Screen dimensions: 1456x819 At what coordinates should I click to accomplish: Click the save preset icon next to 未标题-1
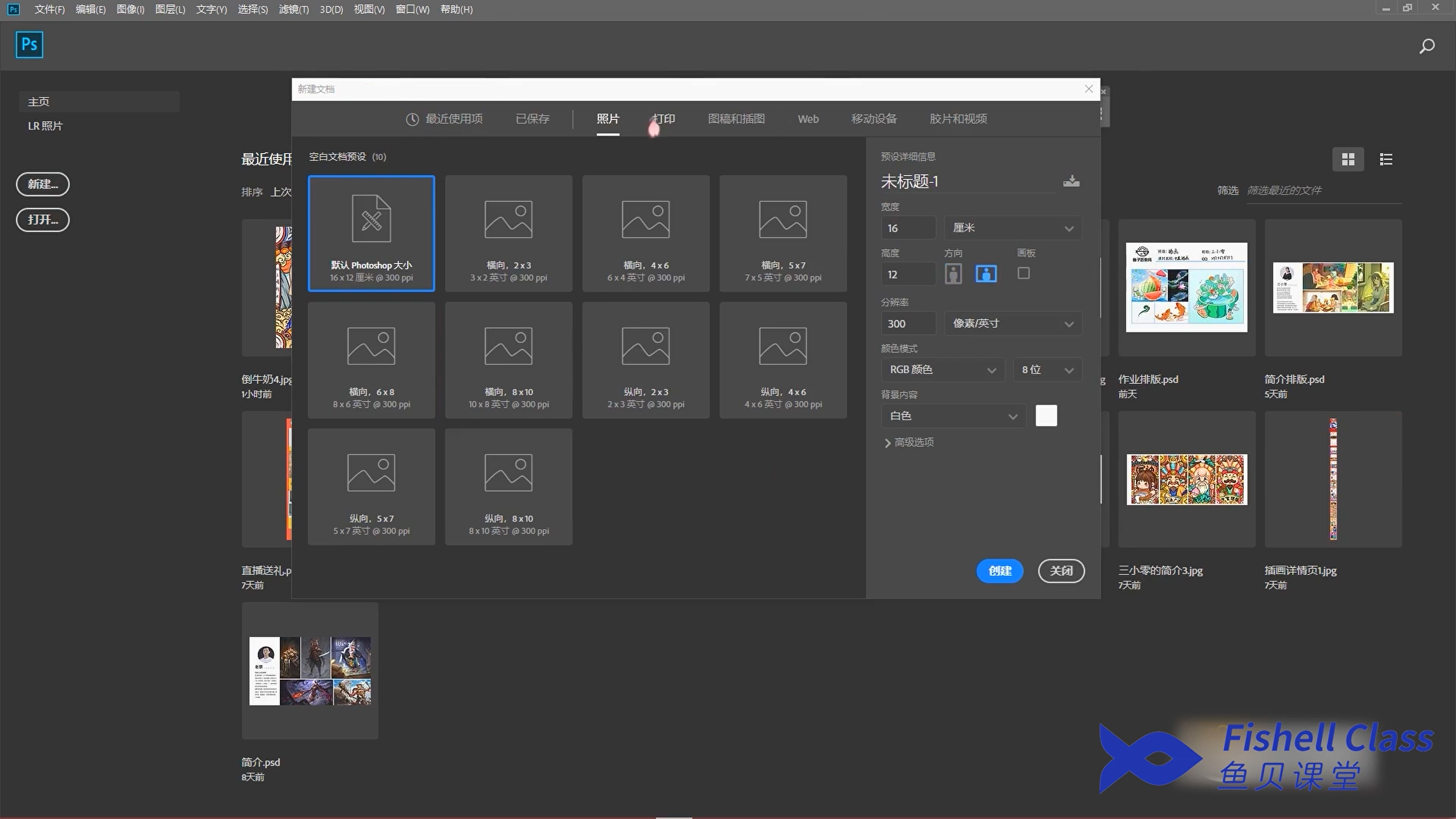point(1071,181)
